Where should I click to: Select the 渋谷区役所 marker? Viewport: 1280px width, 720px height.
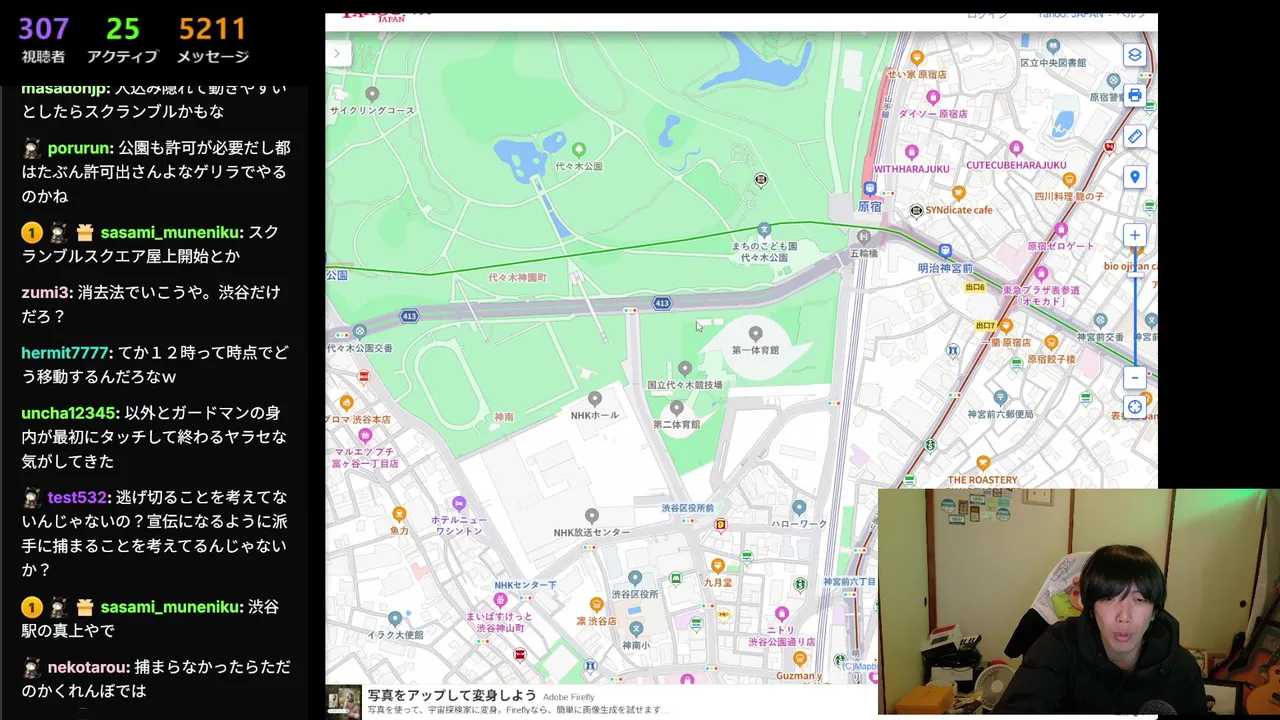click(634, 578)
